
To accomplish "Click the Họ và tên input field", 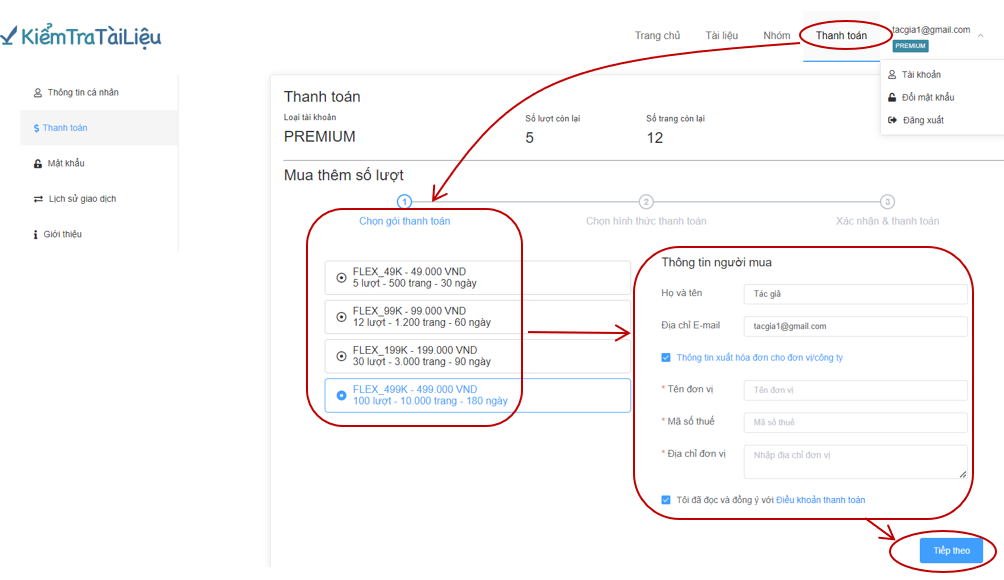I will click(x=855, y=294).
